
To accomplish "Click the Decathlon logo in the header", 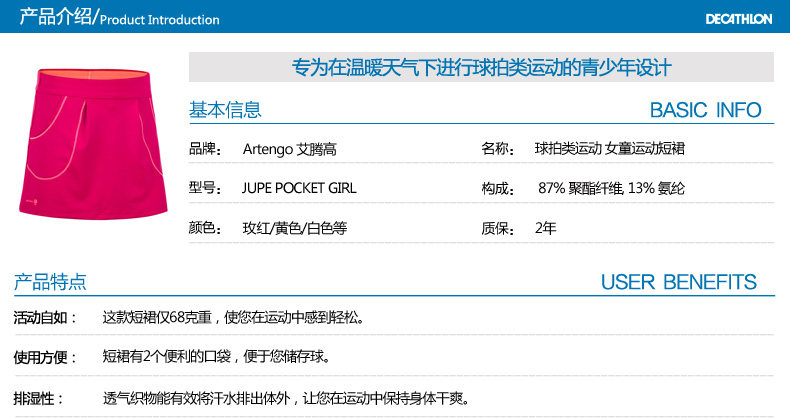I will click(739, 19).
